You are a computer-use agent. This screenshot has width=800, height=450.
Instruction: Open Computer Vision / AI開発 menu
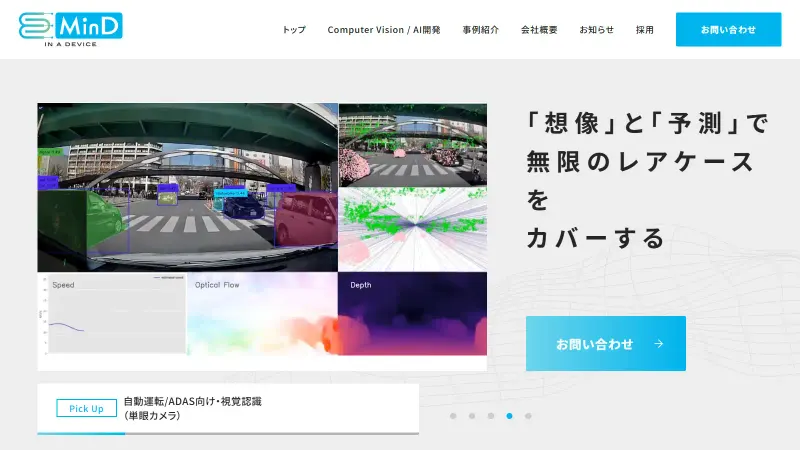384,30
